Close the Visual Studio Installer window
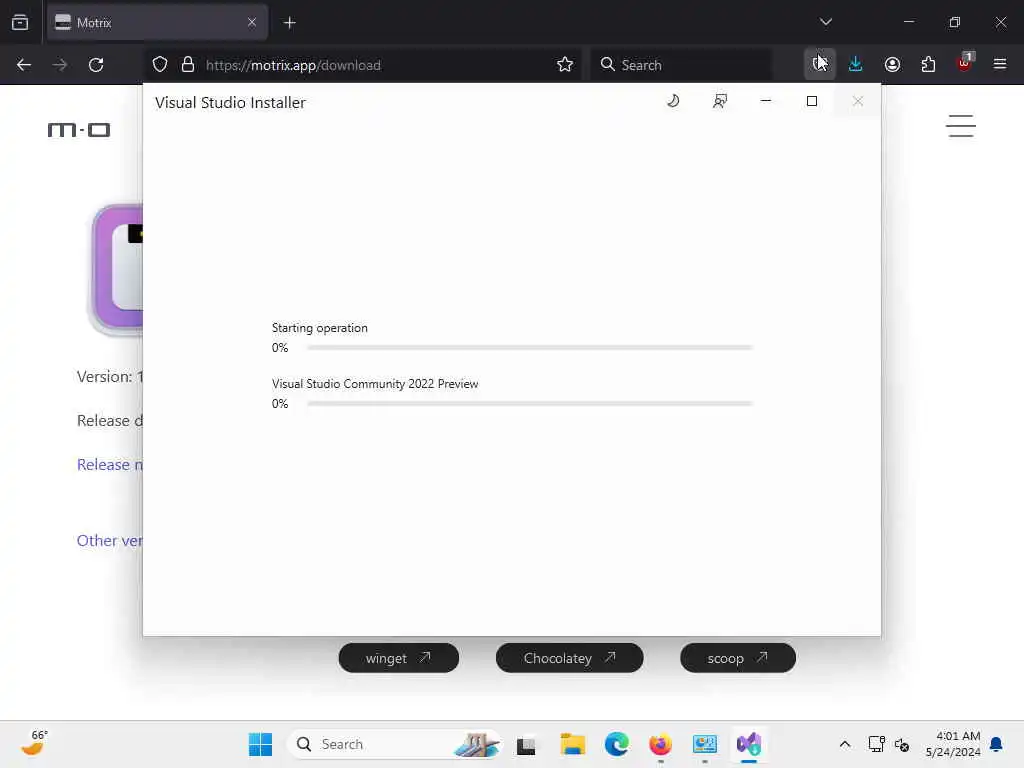Viewport: 1024px width, 768px height. [x=857, y=101]
